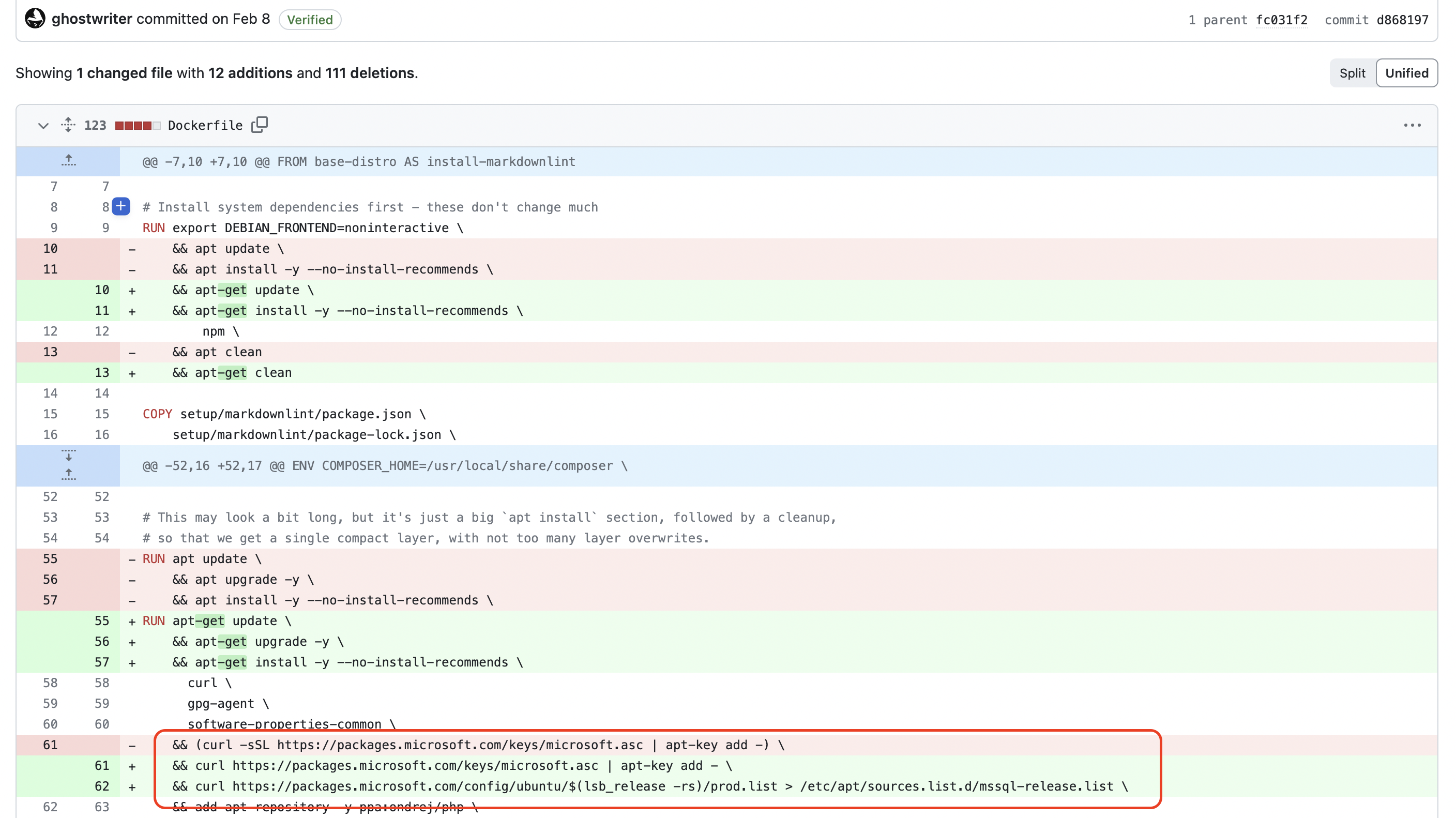Click the blue plus comment icon on line 8
The height and width of the screenshot is (818, 1456).
click(121, 207)
